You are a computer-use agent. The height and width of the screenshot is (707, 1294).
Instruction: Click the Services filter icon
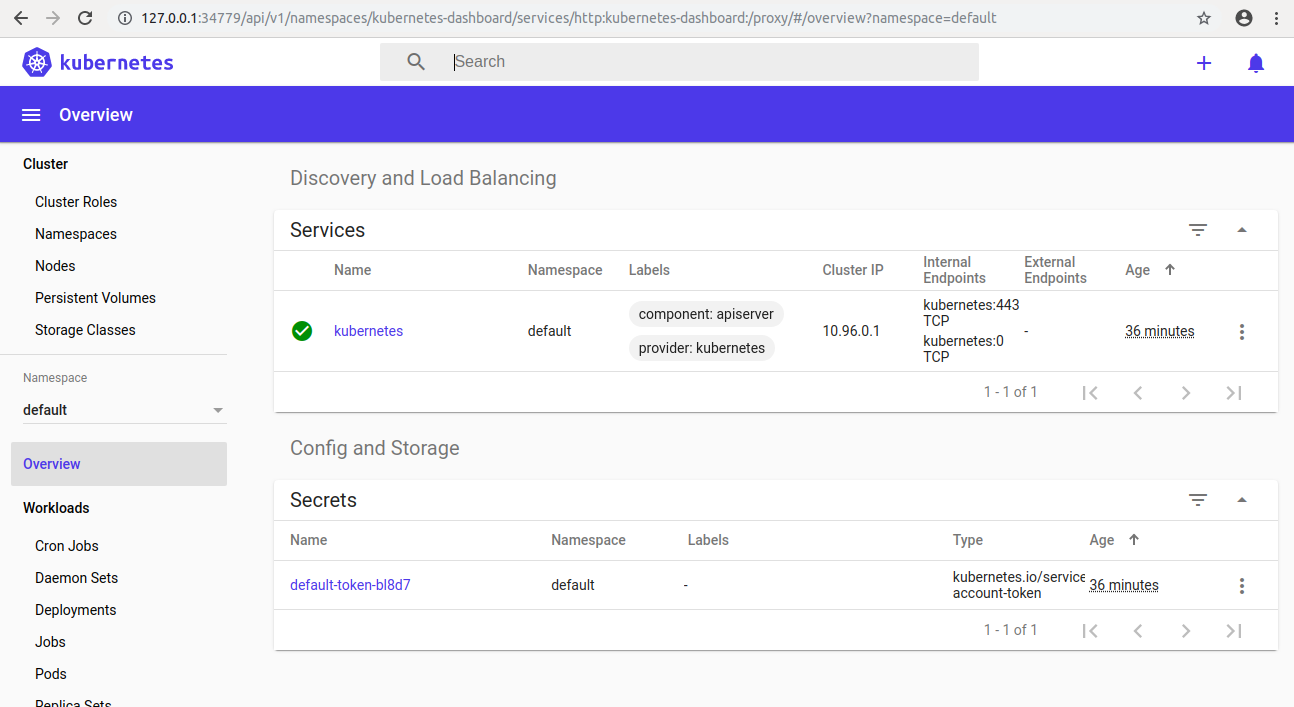coord(1198,230)
